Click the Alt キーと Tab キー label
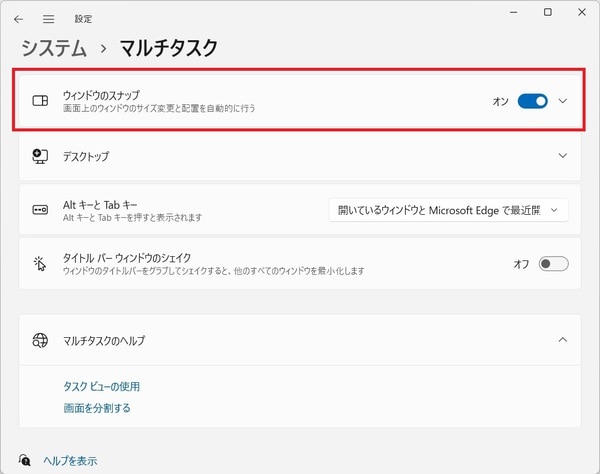 click(100, 205)
